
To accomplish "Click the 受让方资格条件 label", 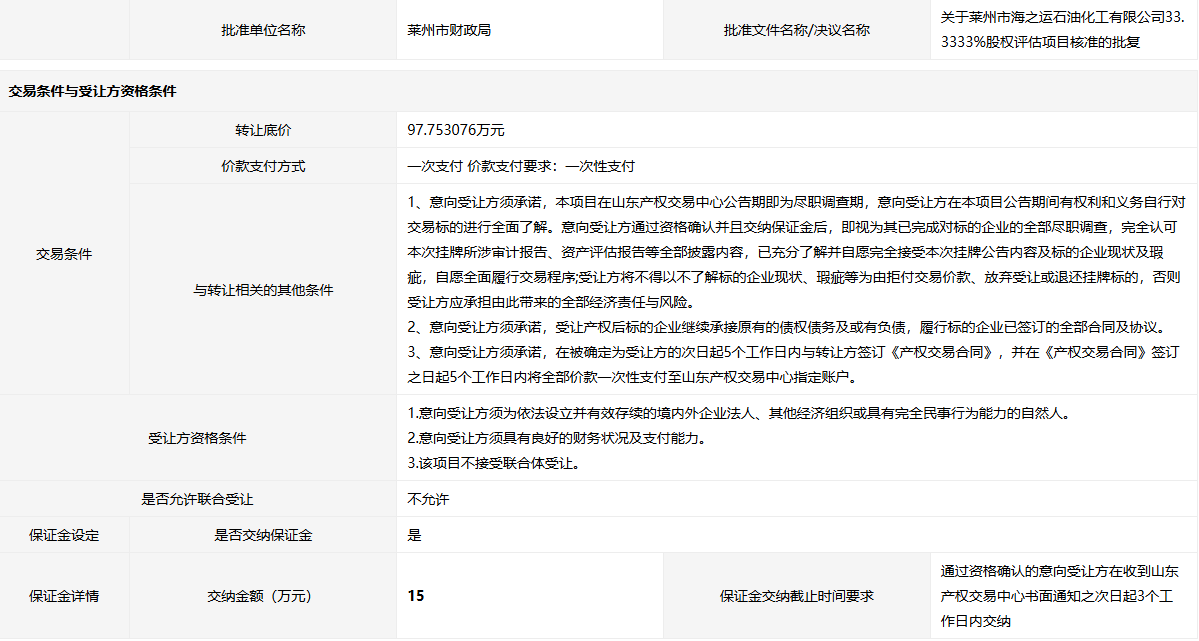I will tap(197, 438).
